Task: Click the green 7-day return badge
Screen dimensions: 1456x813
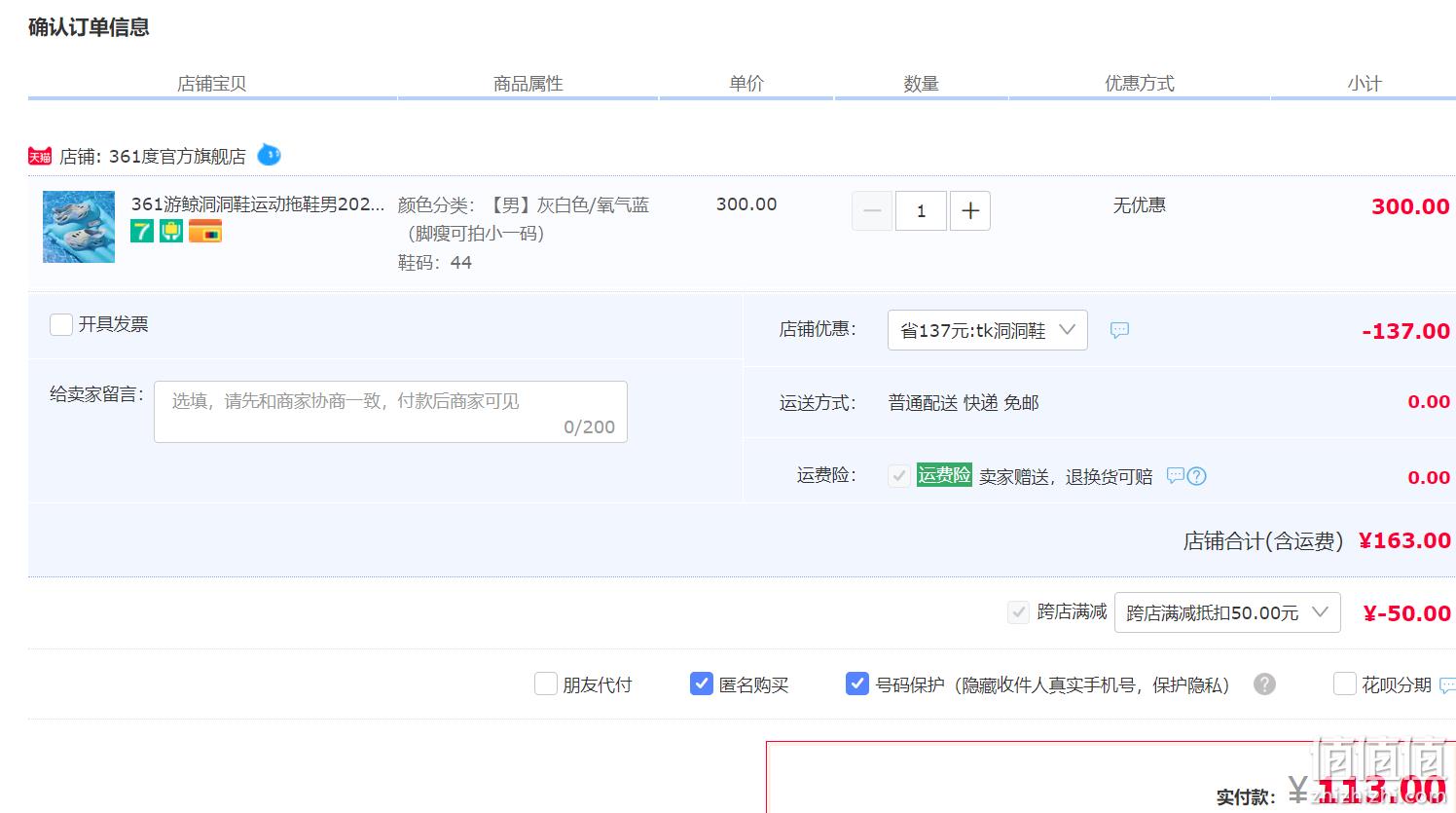Action: 142,231
